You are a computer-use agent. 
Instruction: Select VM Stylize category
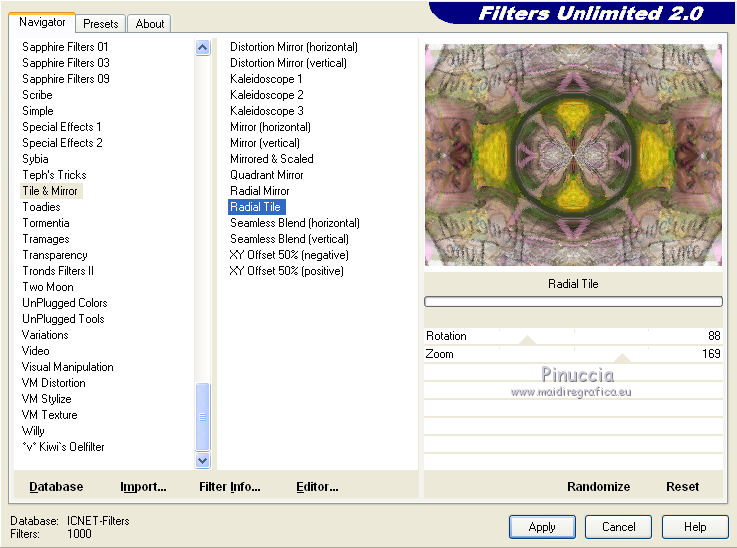[x=47, y=399]
